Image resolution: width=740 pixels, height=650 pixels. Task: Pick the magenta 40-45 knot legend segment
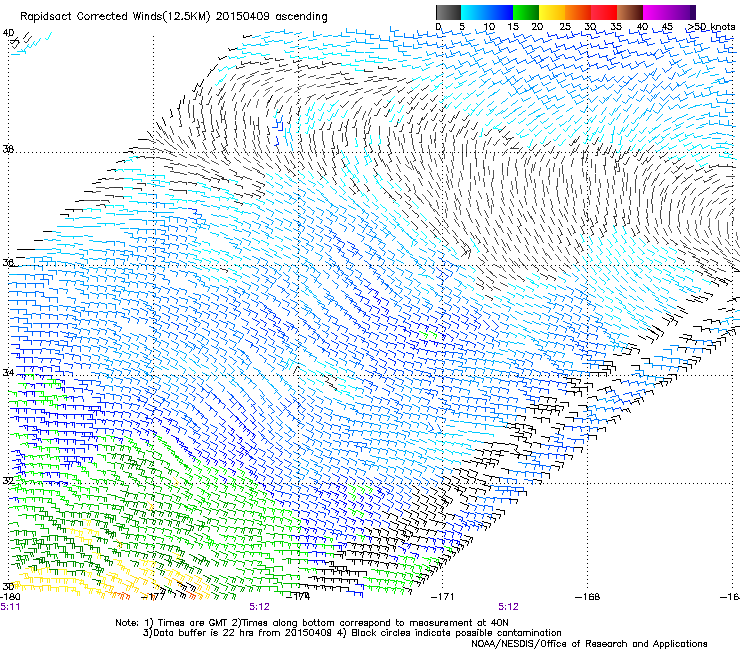click(656, 12)
